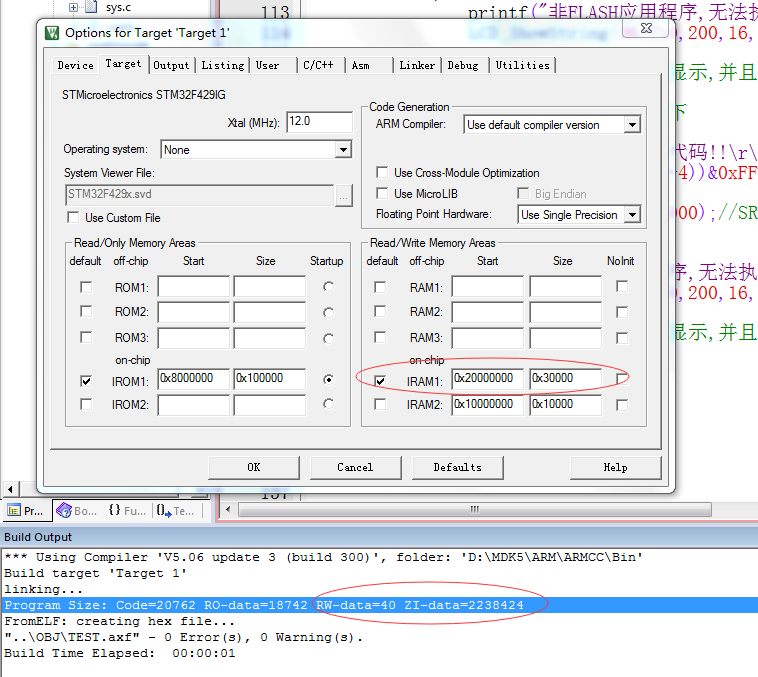Click the Xtal (MHz) input field
Viewport: 758px width, 677px height.
click(319, 121)
